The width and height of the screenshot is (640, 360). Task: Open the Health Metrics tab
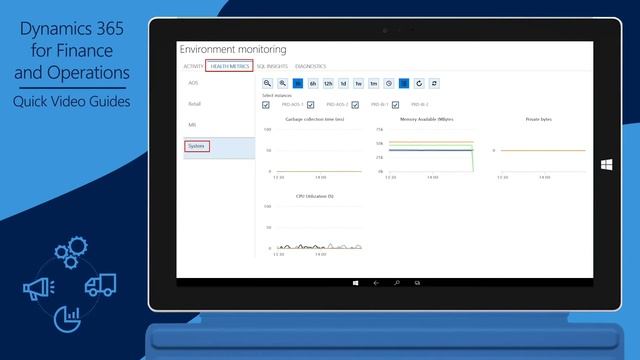229,66
